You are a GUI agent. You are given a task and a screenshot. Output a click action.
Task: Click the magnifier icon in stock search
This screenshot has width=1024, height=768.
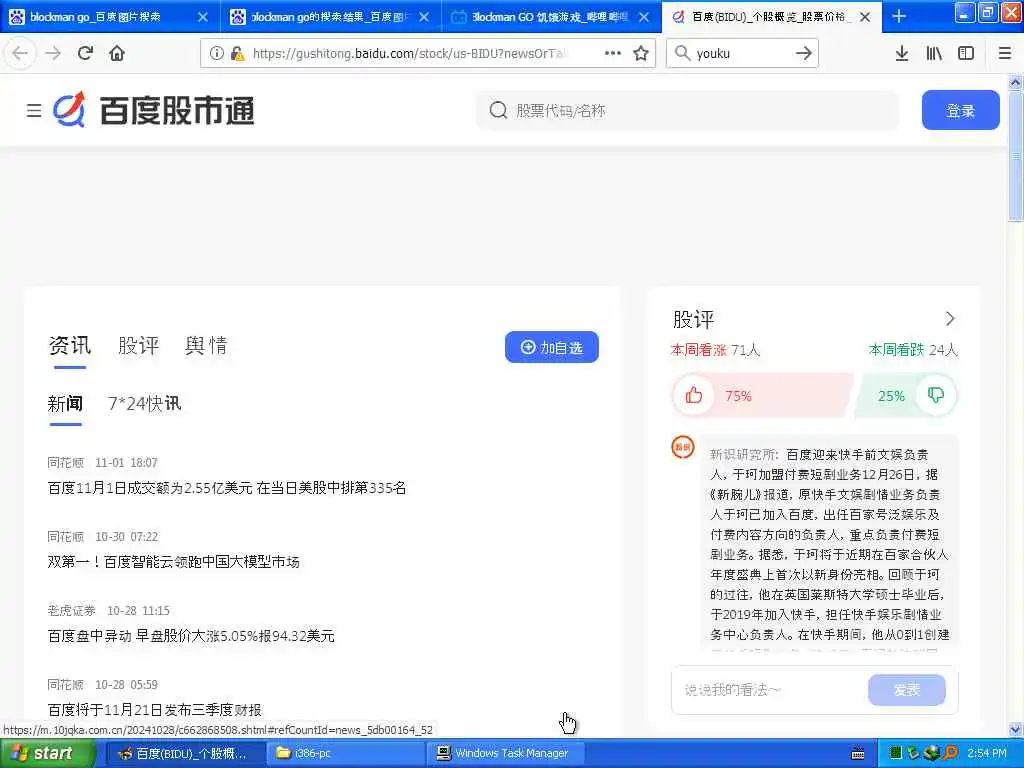click(498, 110)
